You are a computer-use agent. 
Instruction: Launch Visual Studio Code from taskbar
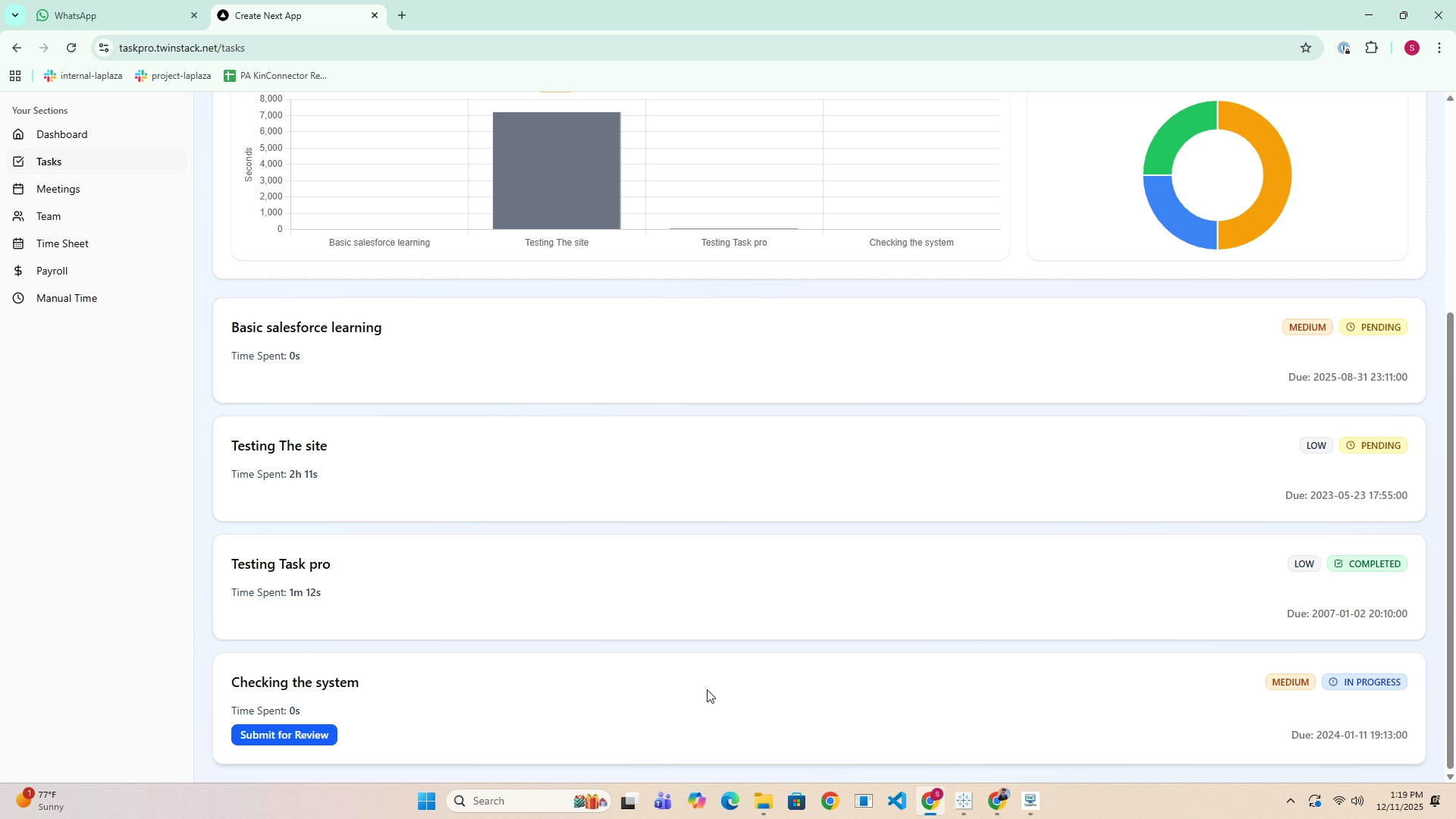896,801
